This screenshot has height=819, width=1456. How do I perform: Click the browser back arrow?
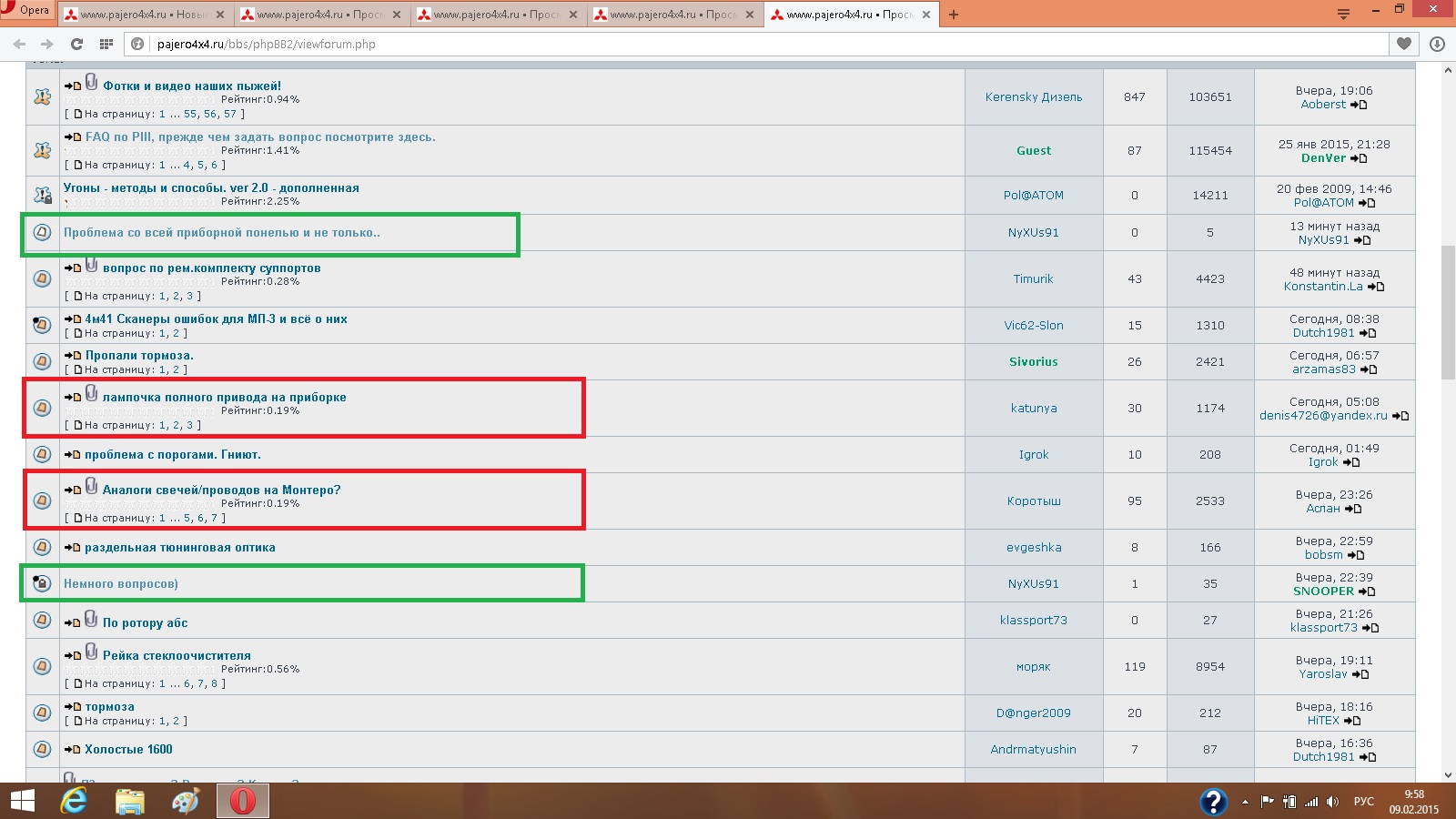point(19,44)
